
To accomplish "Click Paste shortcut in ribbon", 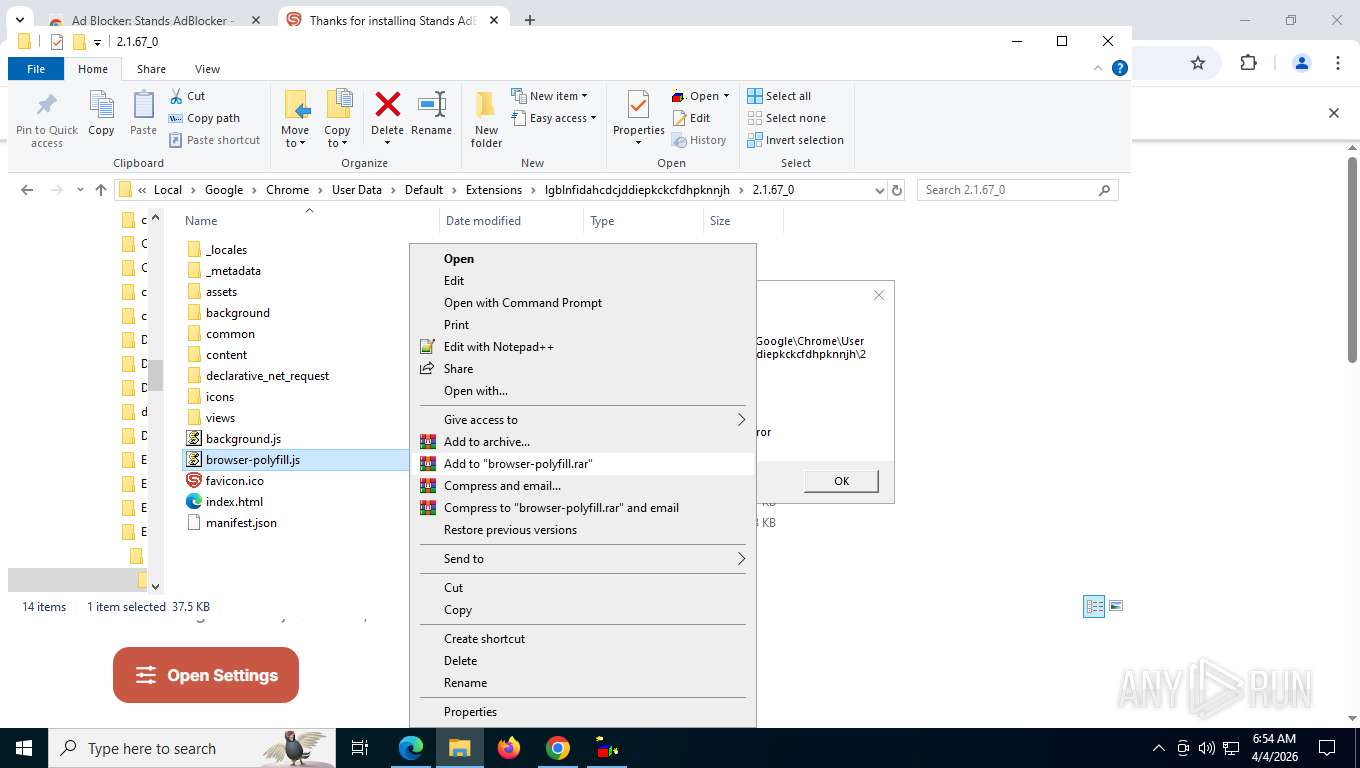I will (x=214, y=140).
